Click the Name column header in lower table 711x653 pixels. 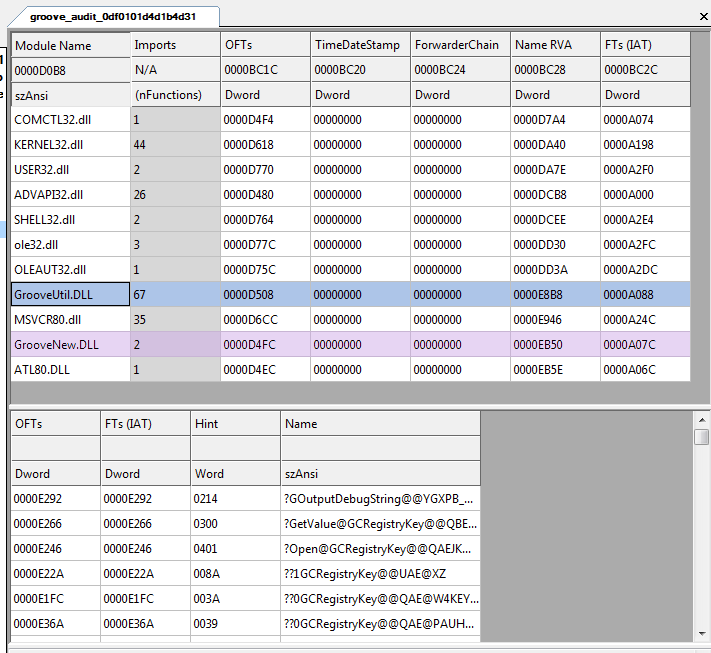(x=381, y=424)
